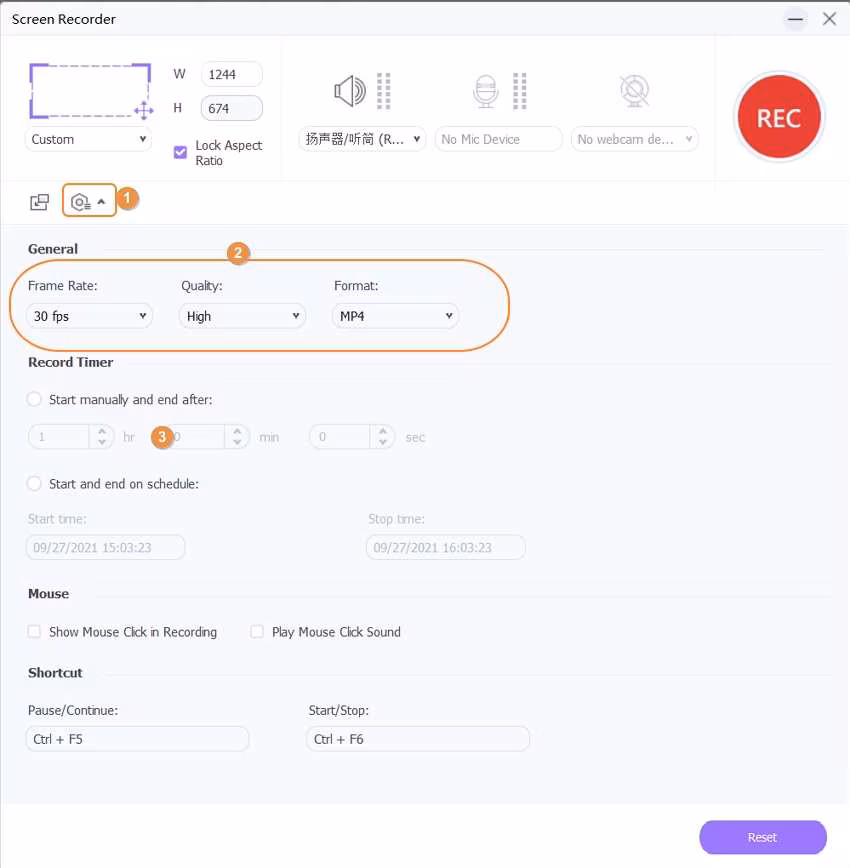Click the width W input field
The width and height of the screenshot is (850, 868).
coord(231,74)
